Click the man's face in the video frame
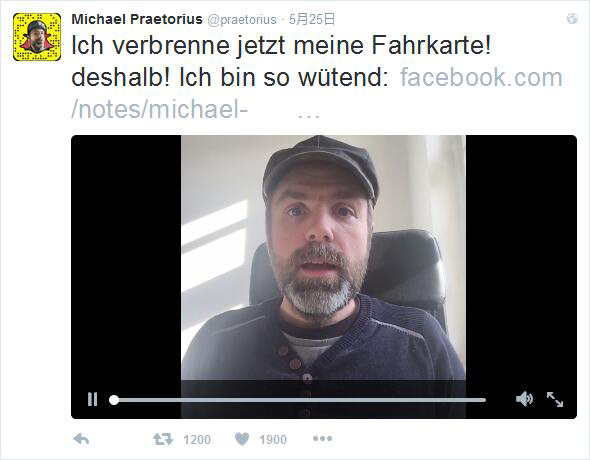The image size is (590, 460). [x=319, y=241]
